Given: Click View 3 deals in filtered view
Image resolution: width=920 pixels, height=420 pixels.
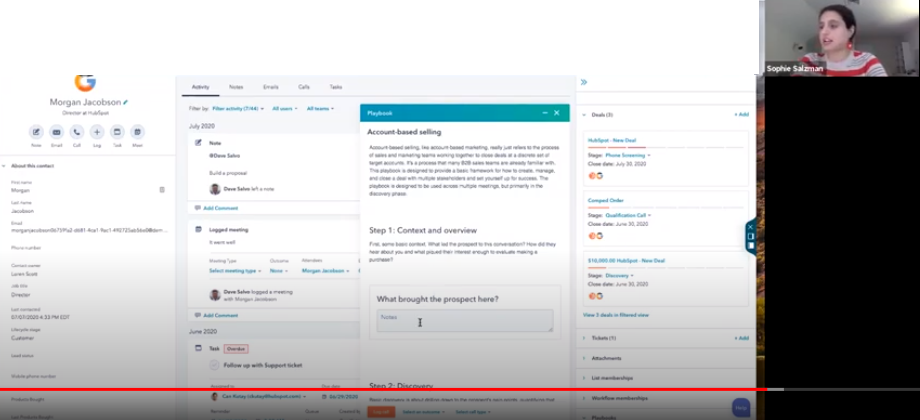Looking at the screenshot, I should coord(616,315).
